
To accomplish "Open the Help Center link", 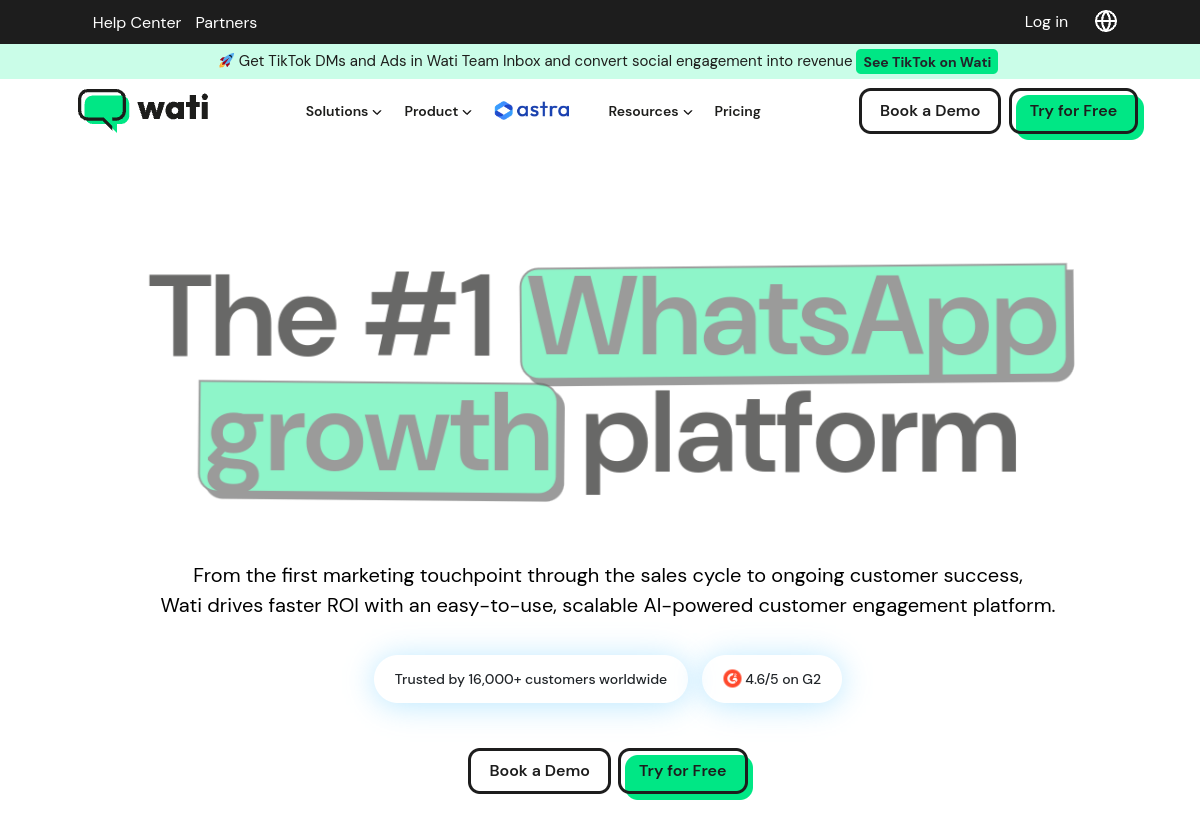I will tap(137, 22).
